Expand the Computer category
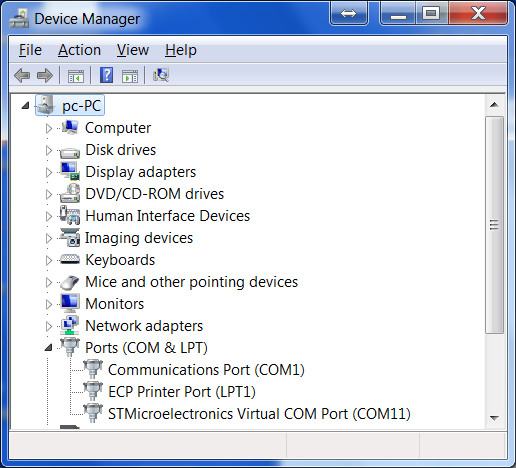 pos(49,128)
